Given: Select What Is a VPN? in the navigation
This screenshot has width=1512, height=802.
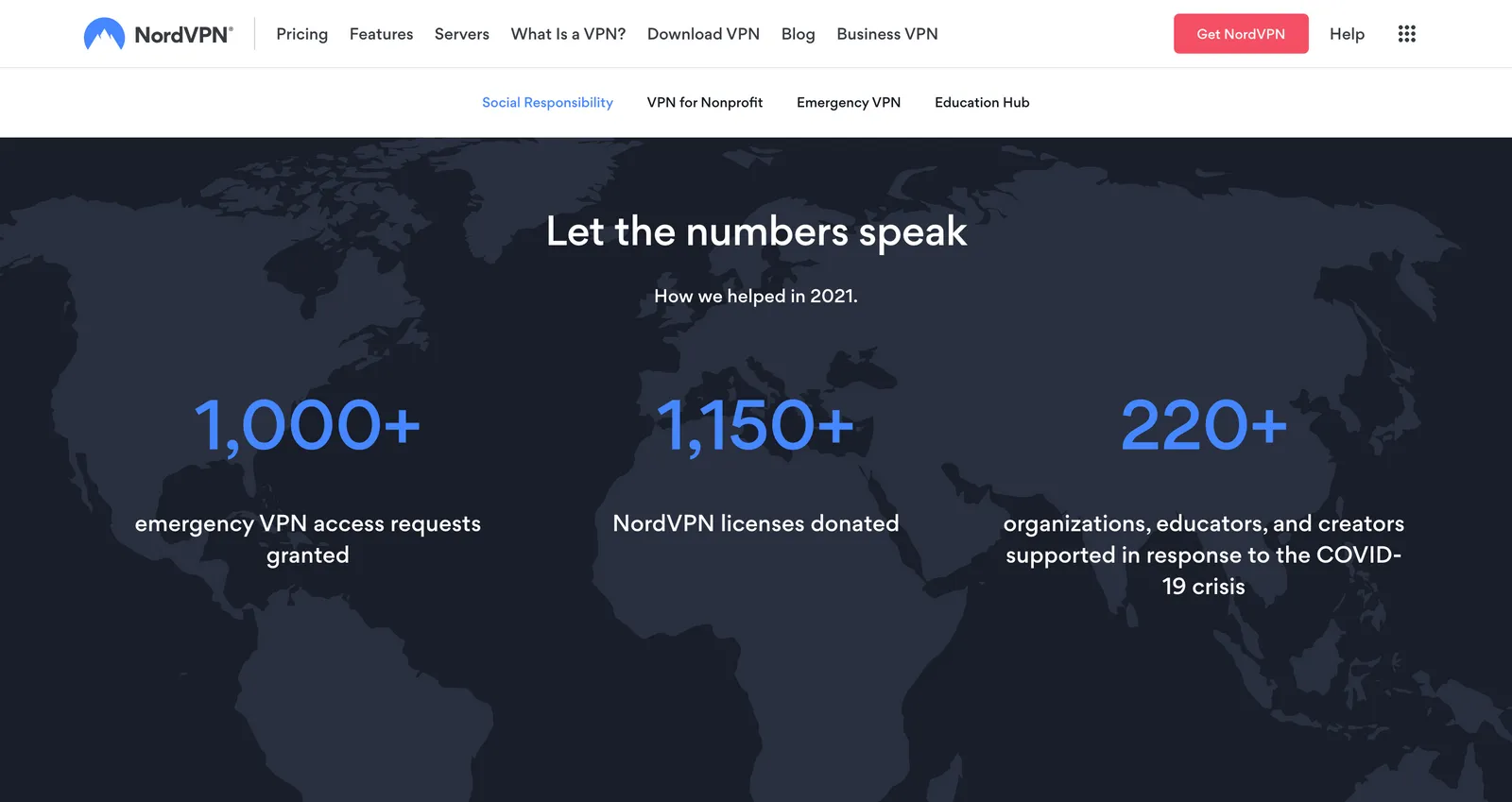Looking at the screenshot, I should (568, 34).
